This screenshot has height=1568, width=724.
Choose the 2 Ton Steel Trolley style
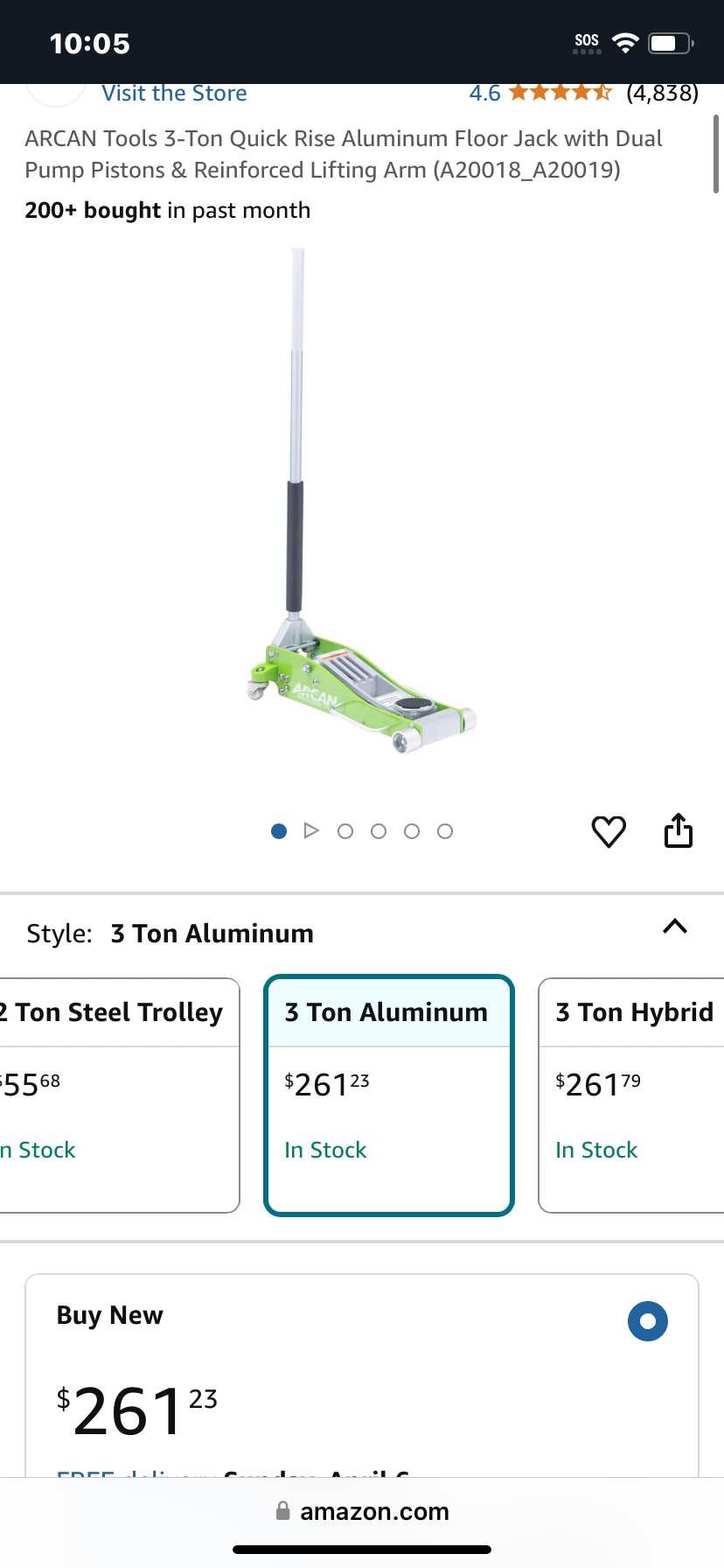120,1095
